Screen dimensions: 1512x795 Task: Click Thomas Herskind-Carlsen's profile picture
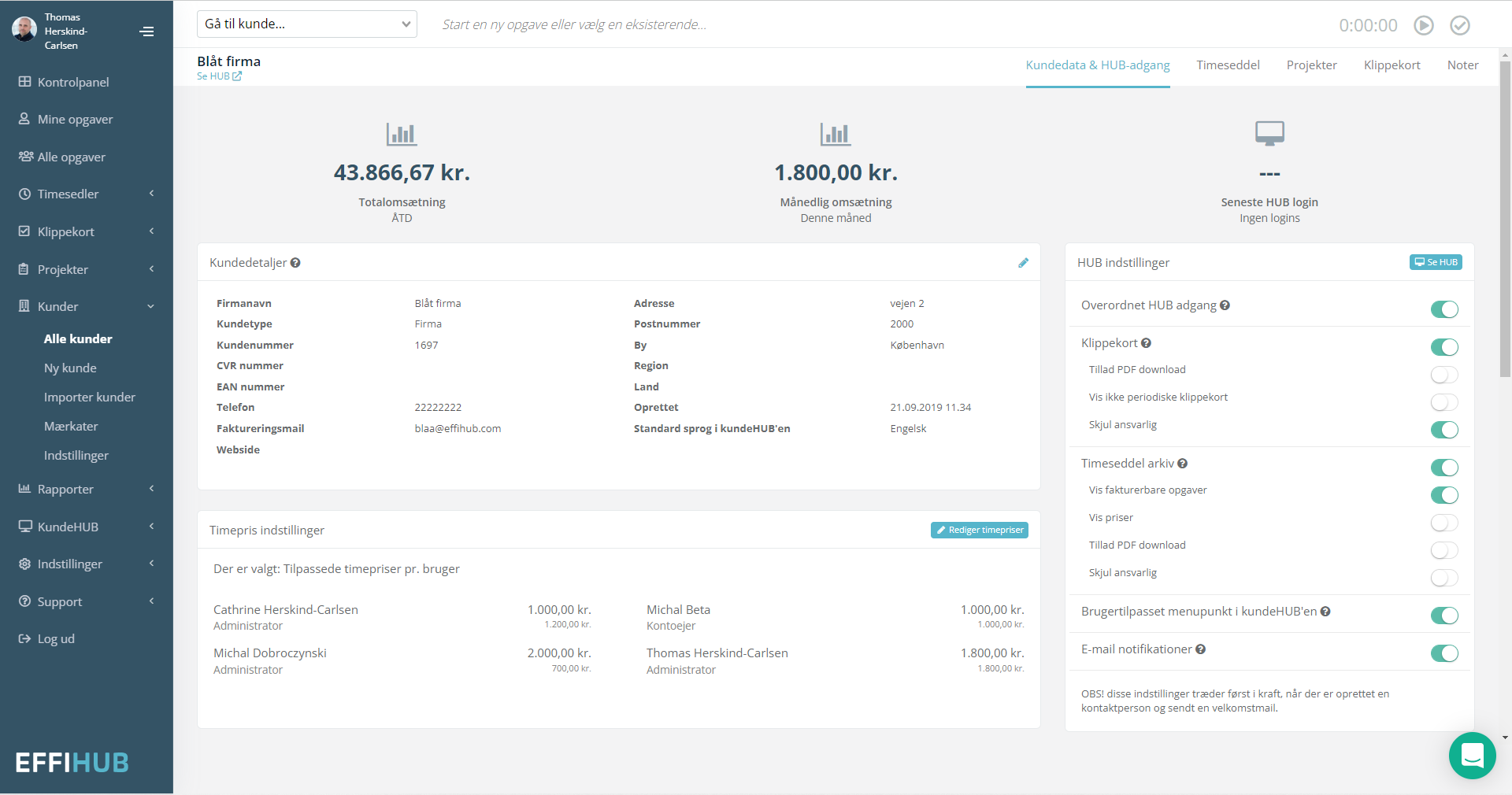point(23,29)
